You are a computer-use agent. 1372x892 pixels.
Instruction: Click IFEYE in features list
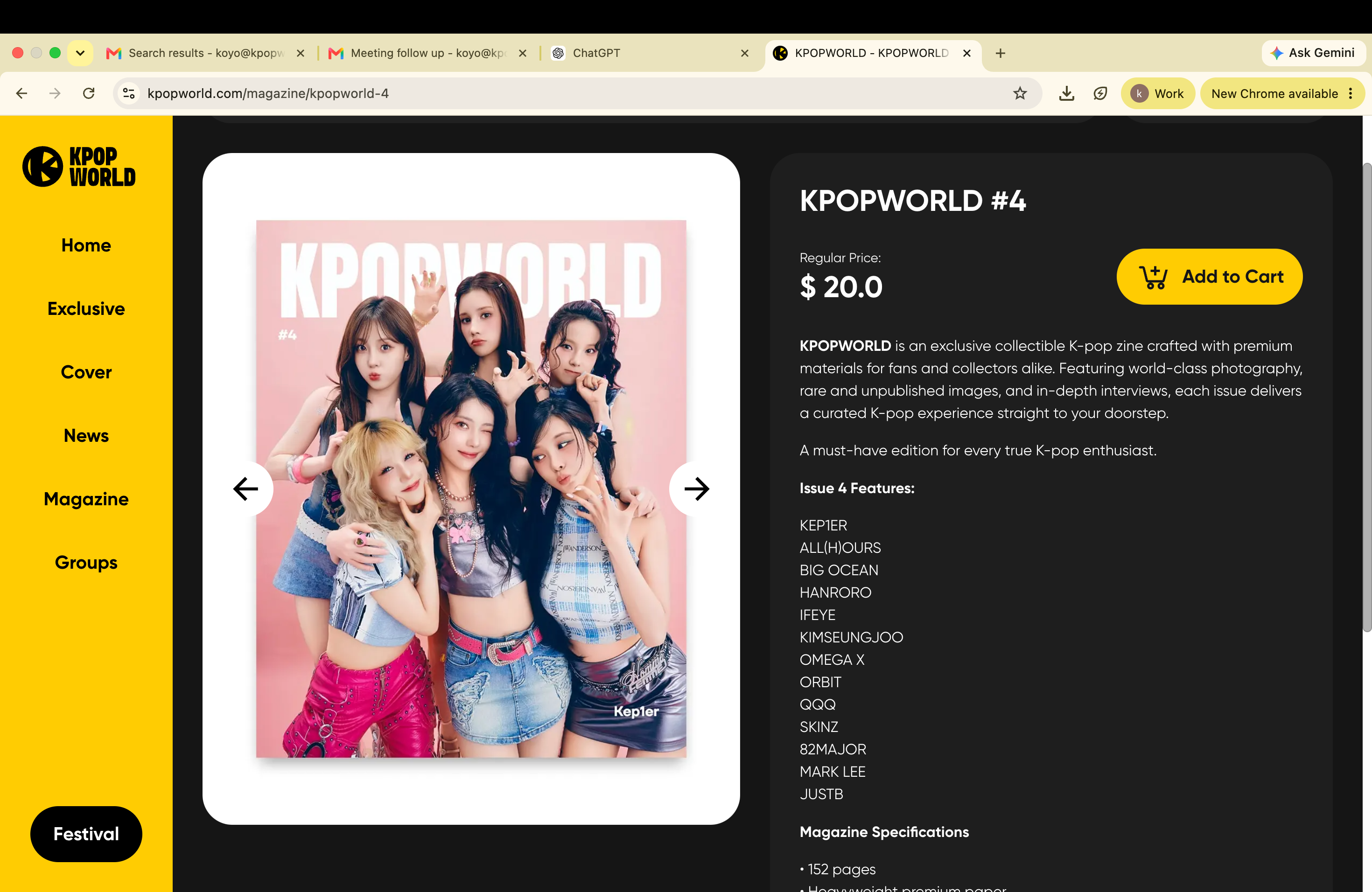coord(818,615)
